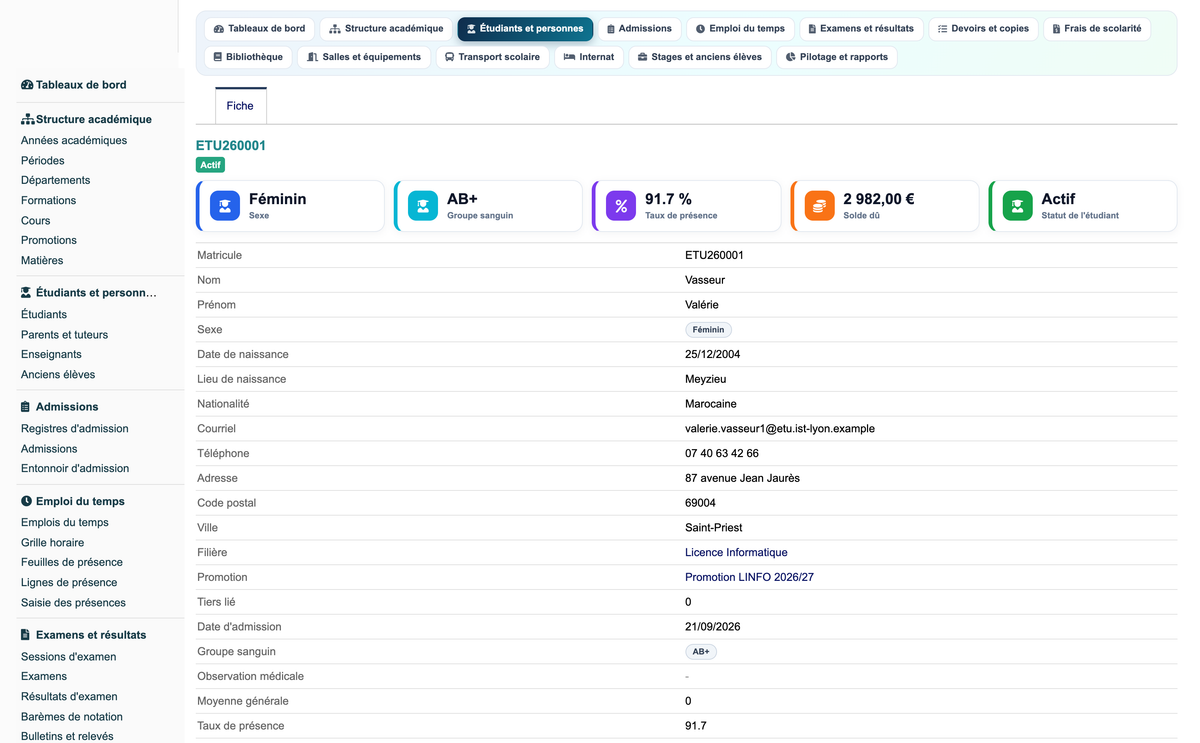Open Internat top menu
Screen dimensions: 1200x743
click(x=589, y=57)
